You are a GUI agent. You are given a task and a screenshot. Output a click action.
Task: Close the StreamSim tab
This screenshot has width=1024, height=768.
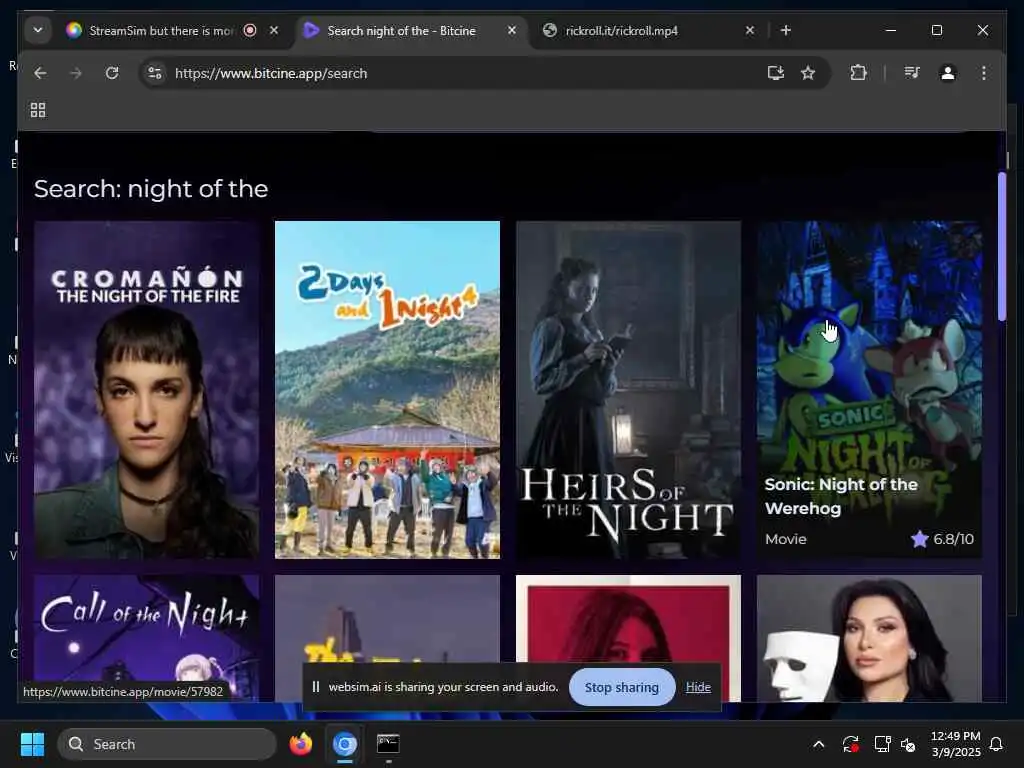(274, 30)
